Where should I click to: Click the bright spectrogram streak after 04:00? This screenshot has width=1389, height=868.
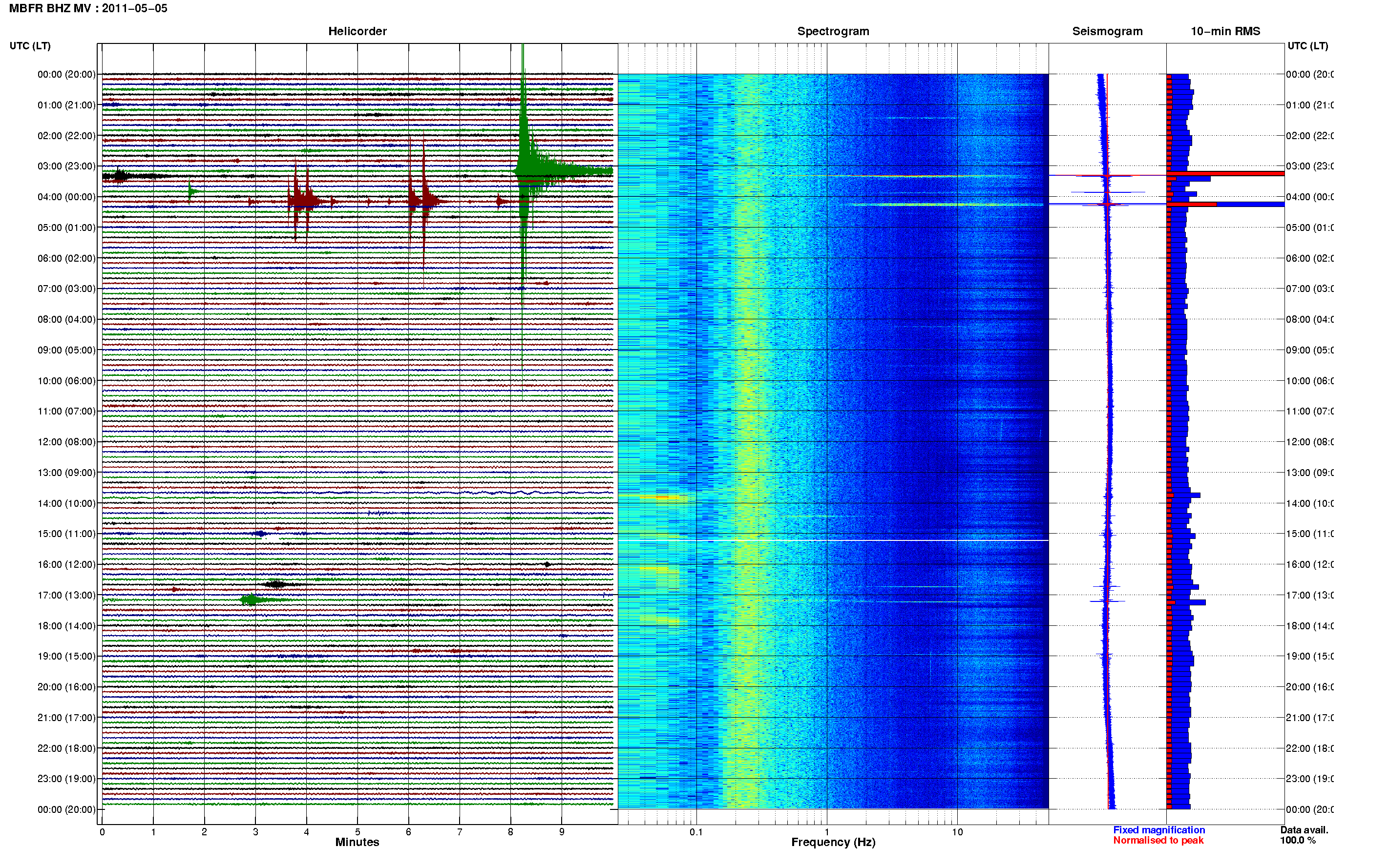[947, 205]
